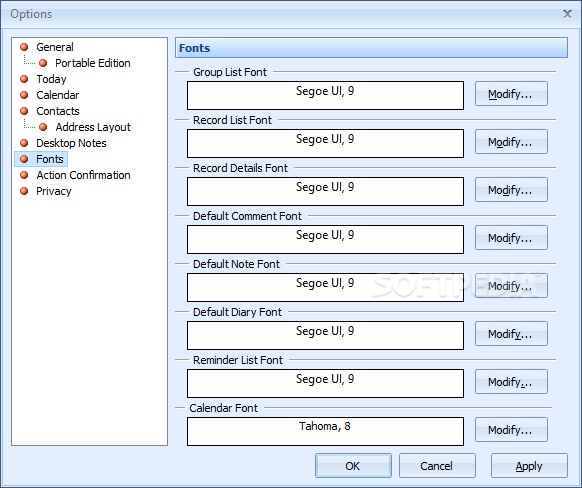Image resolution: width=582 pixels, height=488 pixels.
Task: Go to the Calendar options page
Action: [x=58, y=95]
